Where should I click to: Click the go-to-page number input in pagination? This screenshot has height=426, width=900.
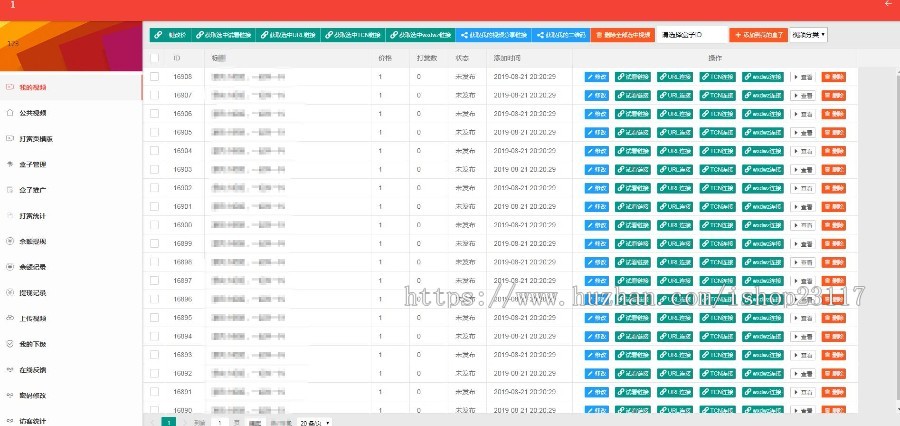(x=219, y=423)
